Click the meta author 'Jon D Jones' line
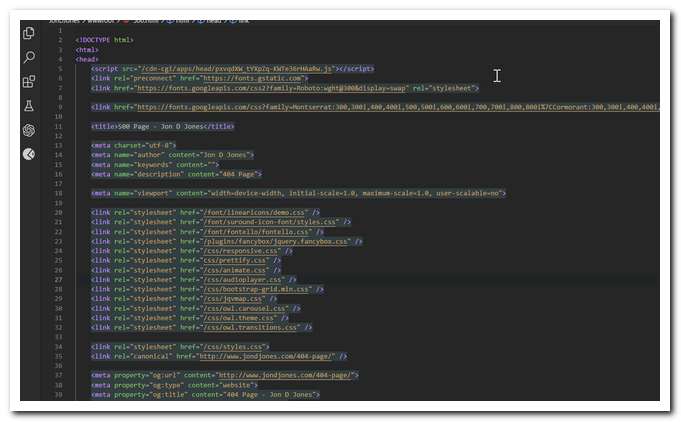681x422 pixels. (172, 155)
